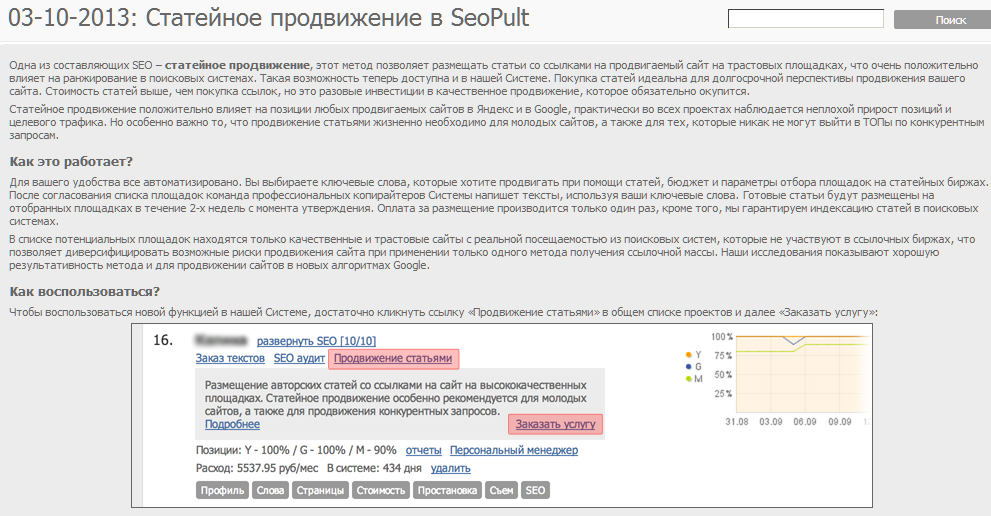
Task: Open the развернуть SEO [10/10] link
Action: click(x=316, y=341)
